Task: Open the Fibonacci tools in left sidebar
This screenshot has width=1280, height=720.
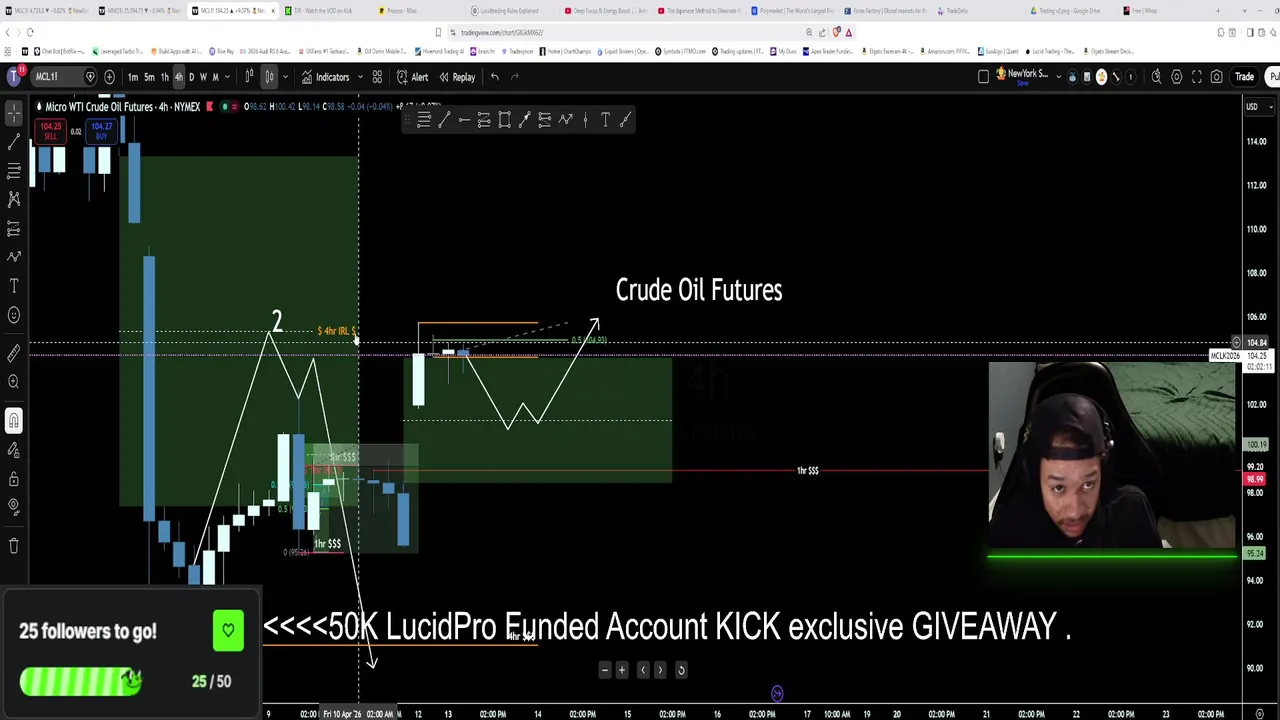Action: [14, 172]
